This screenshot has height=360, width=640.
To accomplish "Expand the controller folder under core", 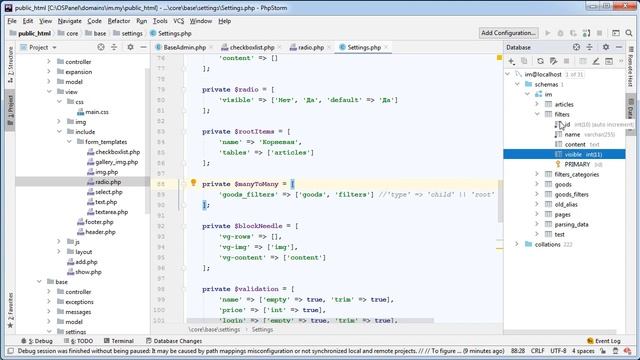I will tap(49, 62).
